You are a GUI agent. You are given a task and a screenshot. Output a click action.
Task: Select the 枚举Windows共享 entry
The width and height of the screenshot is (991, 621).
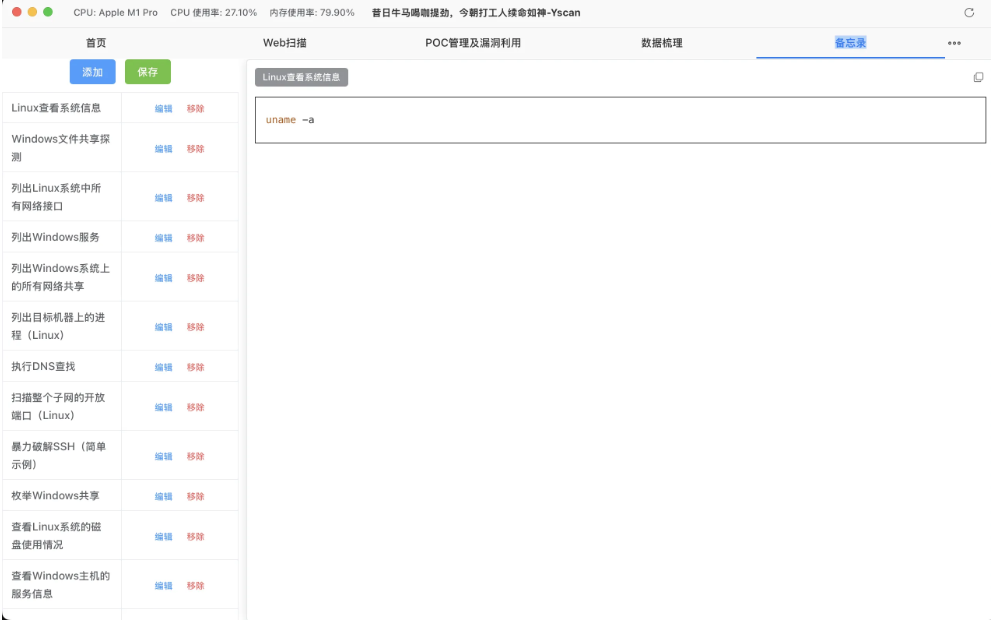pyautogui.click(x=56, y=496)
